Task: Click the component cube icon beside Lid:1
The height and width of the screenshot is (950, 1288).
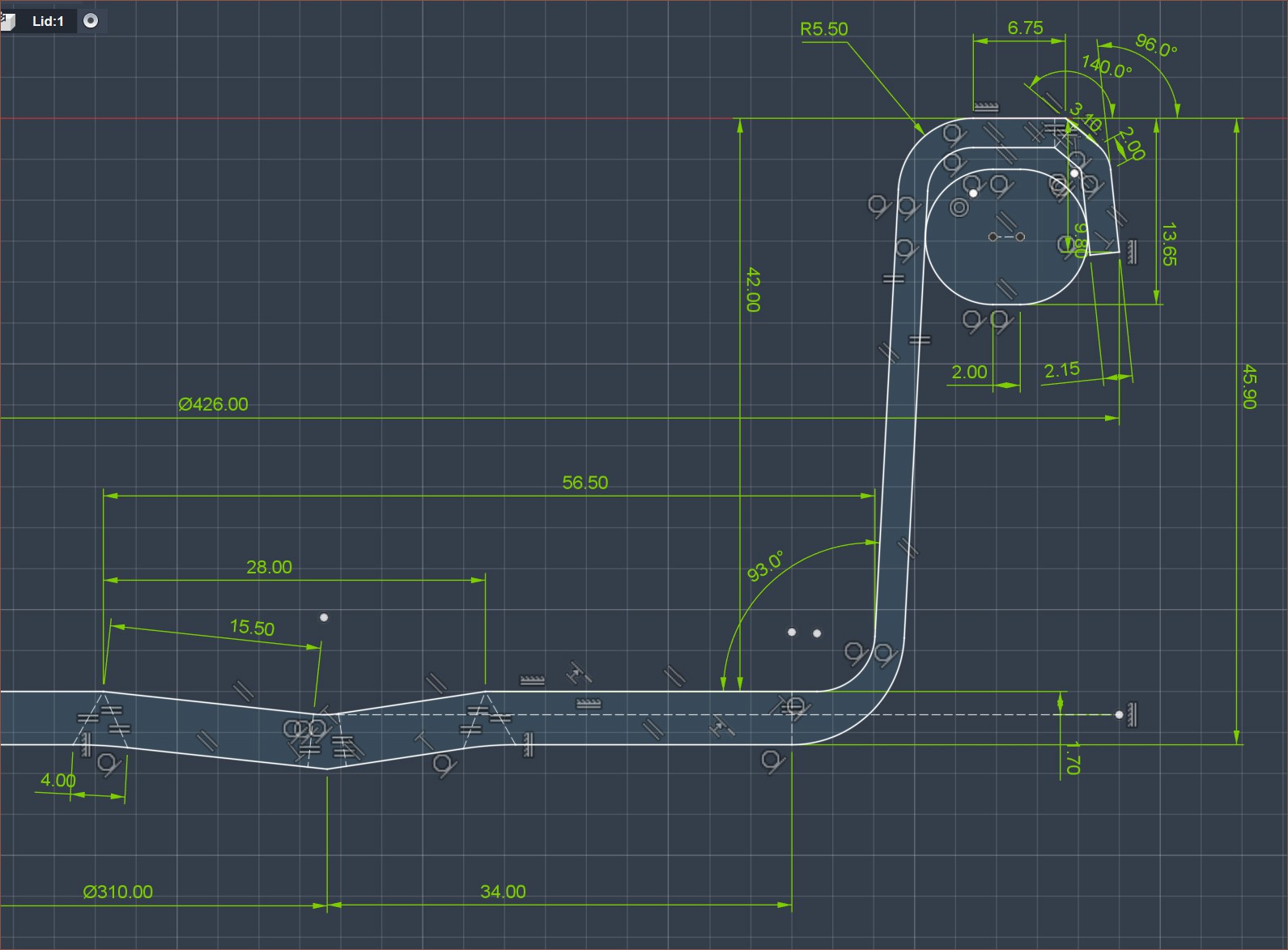Action: pos(7,20)
